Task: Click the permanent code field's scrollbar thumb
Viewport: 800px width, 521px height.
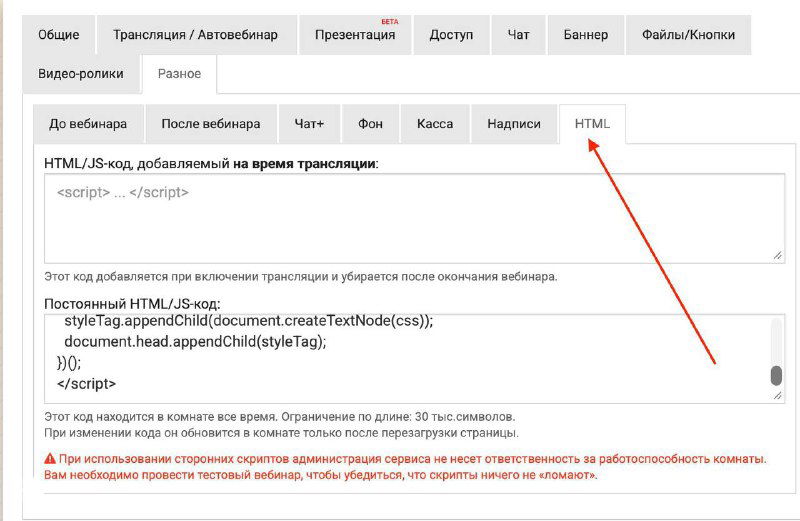Action: 776,376
